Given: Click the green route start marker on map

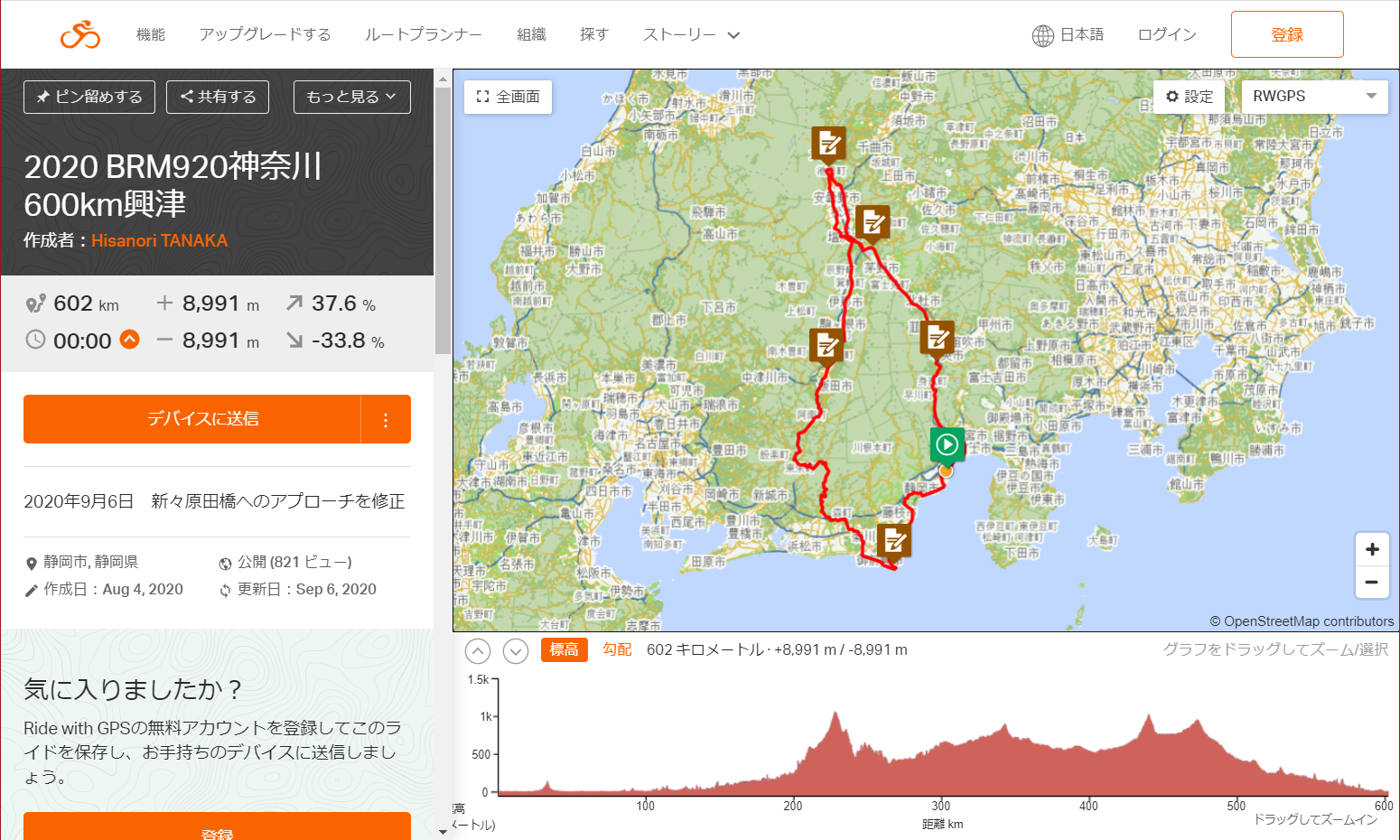Looking at the screenshot, I should [947, 445].
